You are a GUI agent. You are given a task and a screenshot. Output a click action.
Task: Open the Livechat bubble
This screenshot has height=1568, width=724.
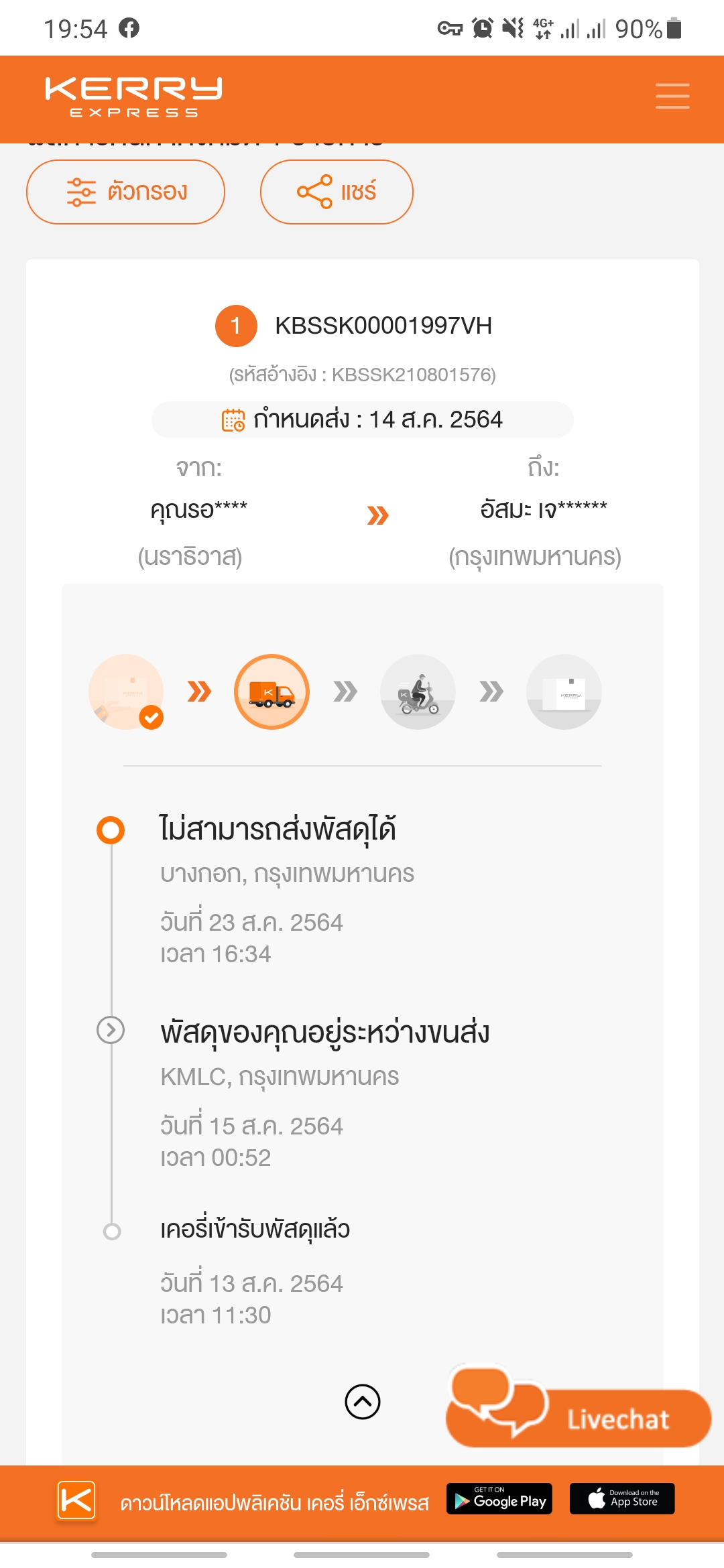tap(578, 1410)
